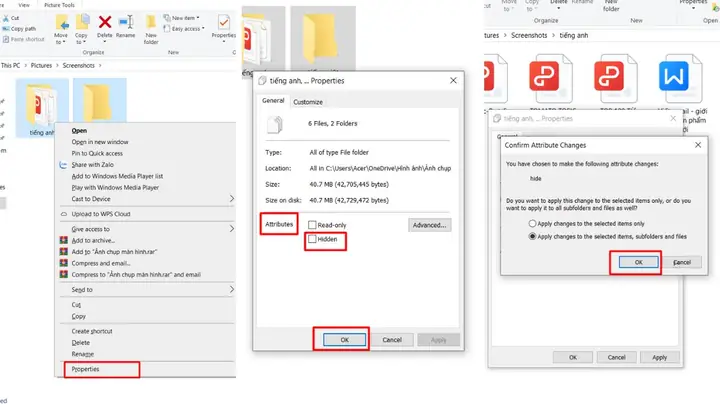The image size is (720, 405).
Task: Expand the Give access to submenu
Action: [x=231, y=229]
